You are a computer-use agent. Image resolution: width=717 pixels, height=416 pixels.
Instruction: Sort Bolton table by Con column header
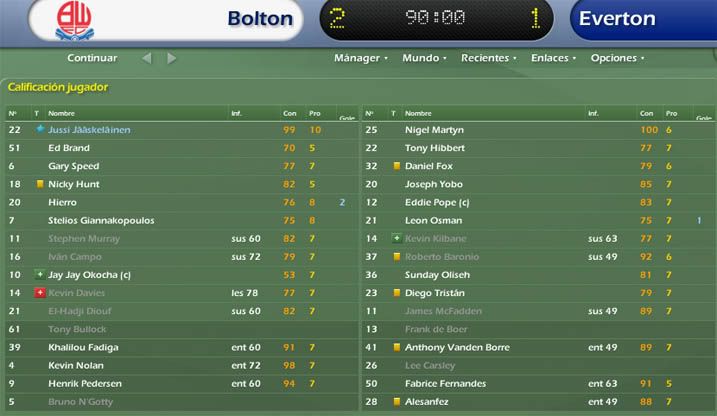(x=289, y=113)
